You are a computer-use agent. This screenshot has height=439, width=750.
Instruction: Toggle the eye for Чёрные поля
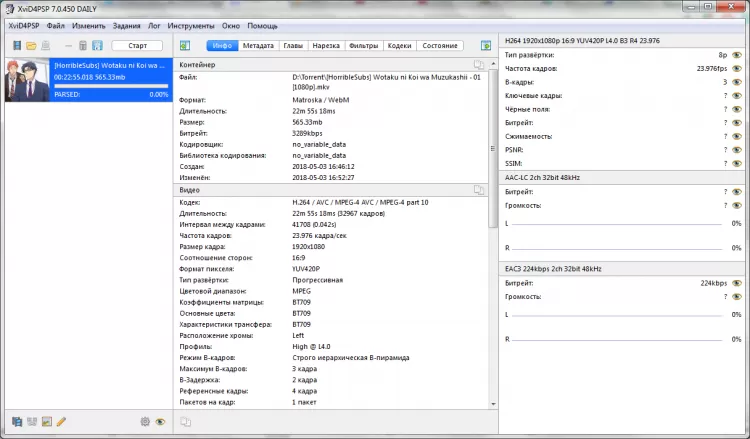(737, 109)
